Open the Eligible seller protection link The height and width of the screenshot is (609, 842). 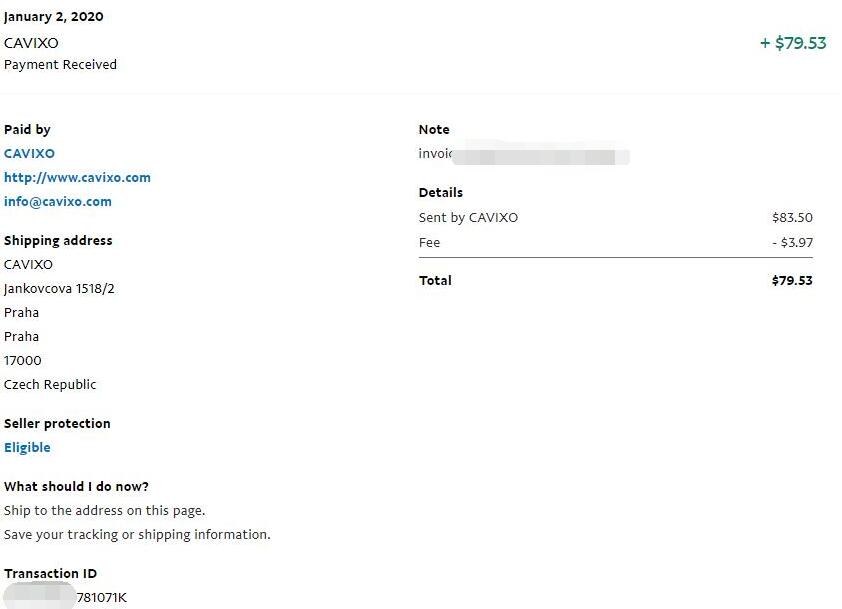coord(27,447)
